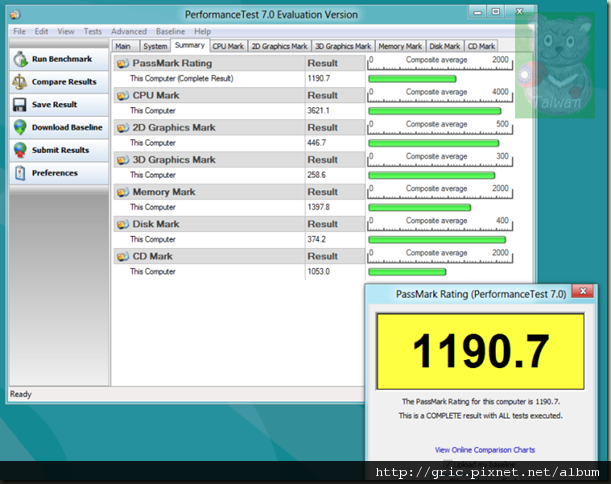
Task: Click the 1397.8 Memory Mark result value
Action: (x=318, y=207)
